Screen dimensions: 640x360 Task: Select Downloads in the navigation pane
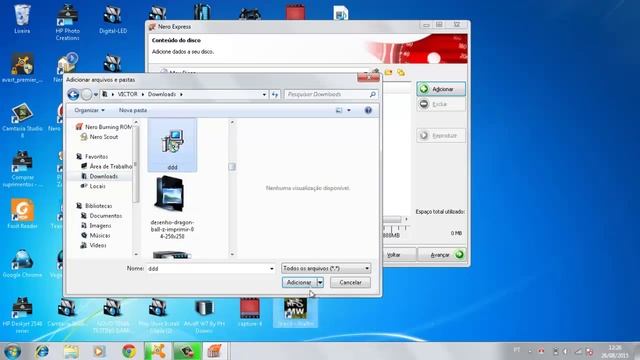(100, 176)
